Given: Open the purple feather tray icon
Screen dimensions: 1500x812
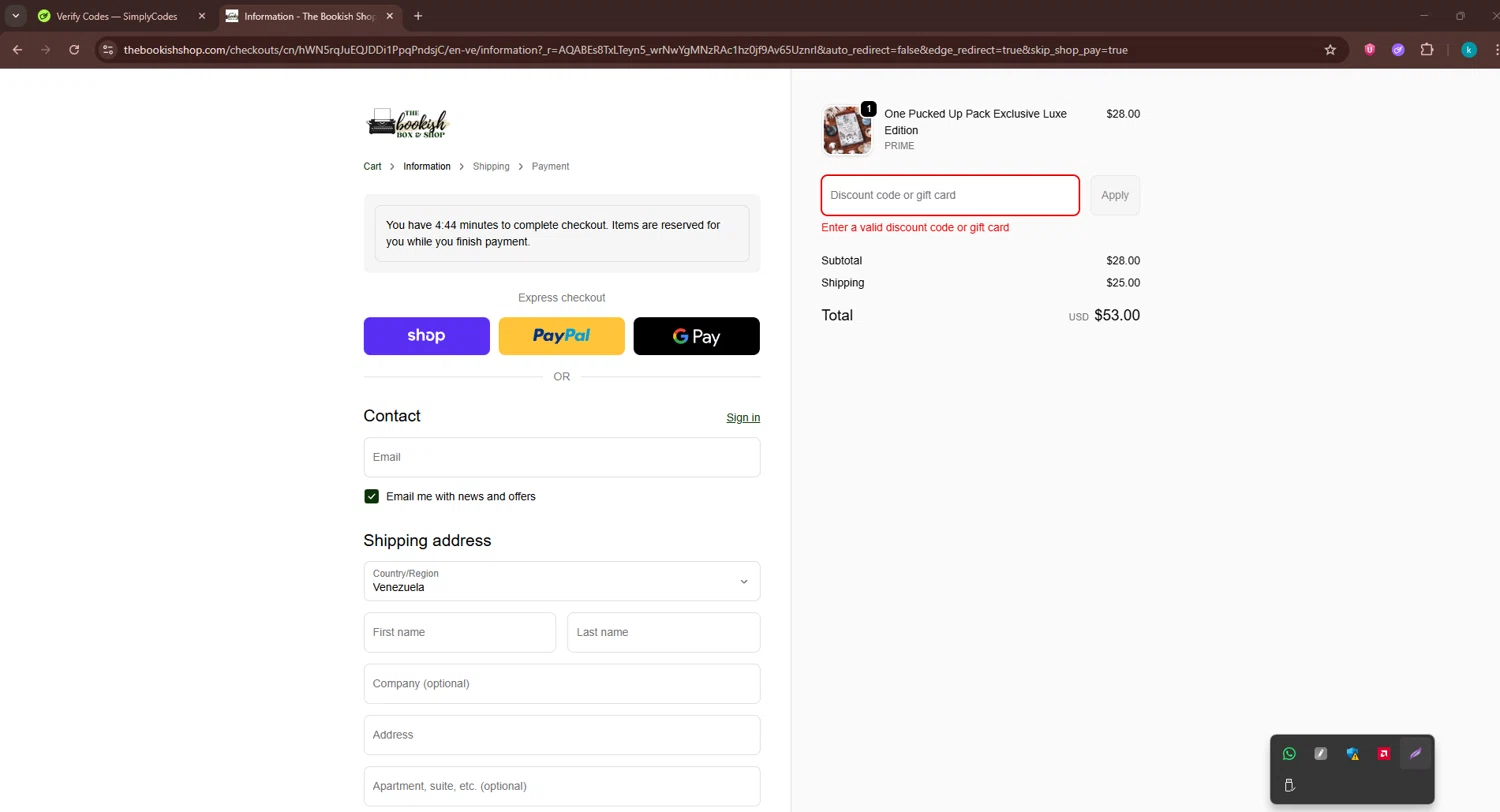Looking at the screenshot, I should [1415, 754].
